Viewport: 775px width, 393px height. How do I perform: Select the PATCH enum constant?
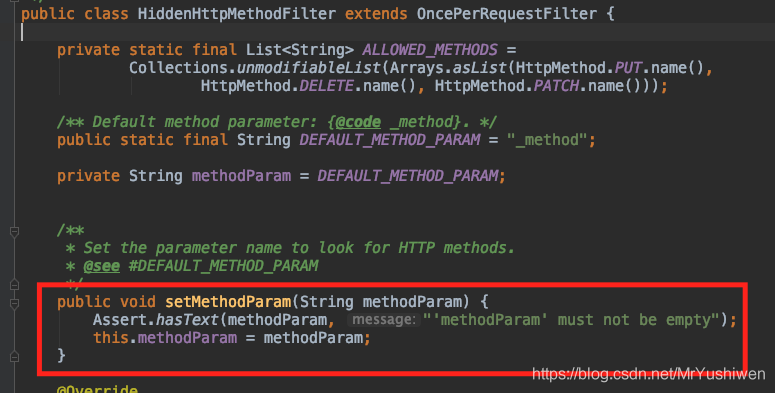point(556,86)
